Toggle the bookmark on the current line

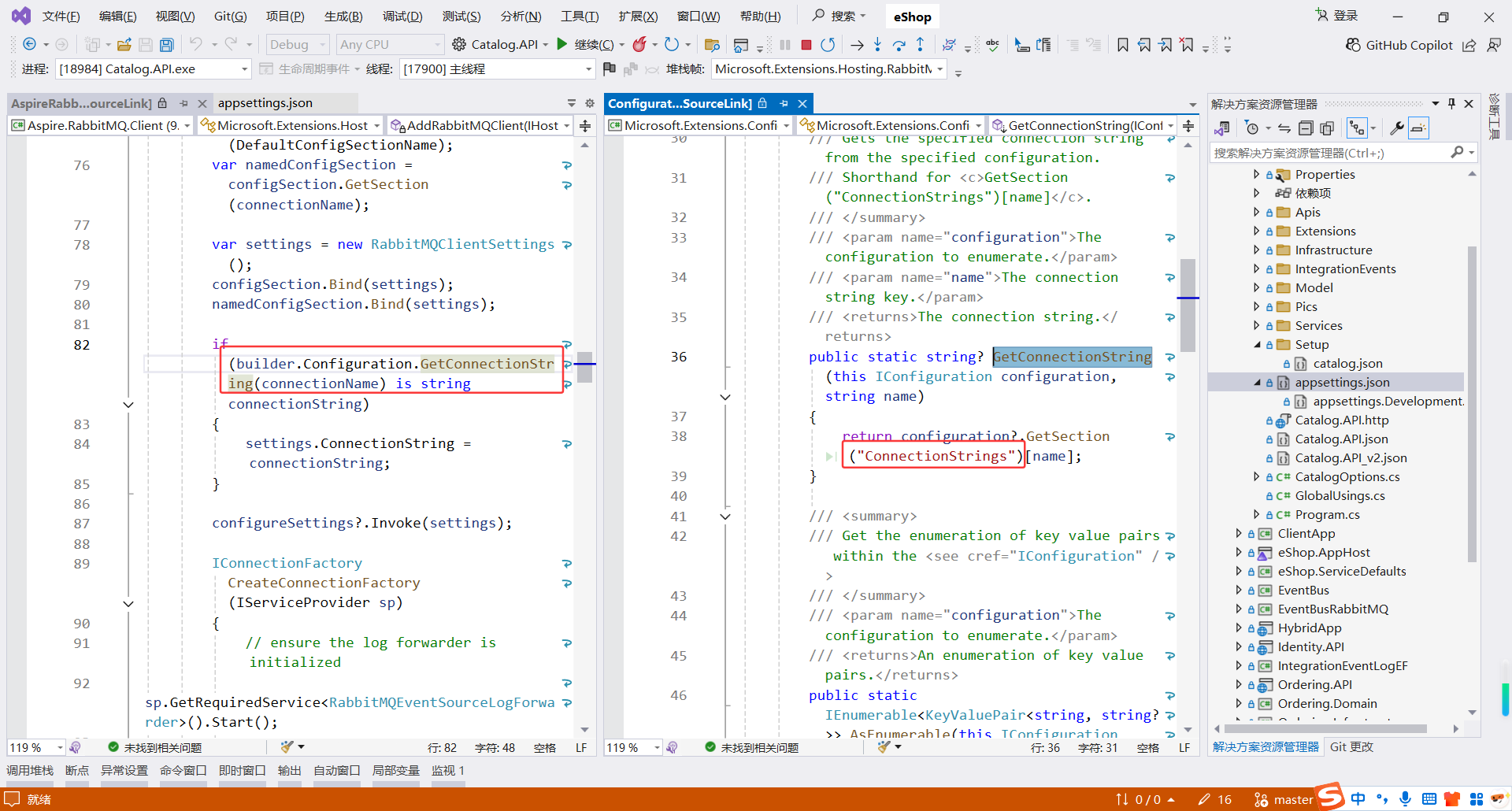click(x=1122, y=45)
